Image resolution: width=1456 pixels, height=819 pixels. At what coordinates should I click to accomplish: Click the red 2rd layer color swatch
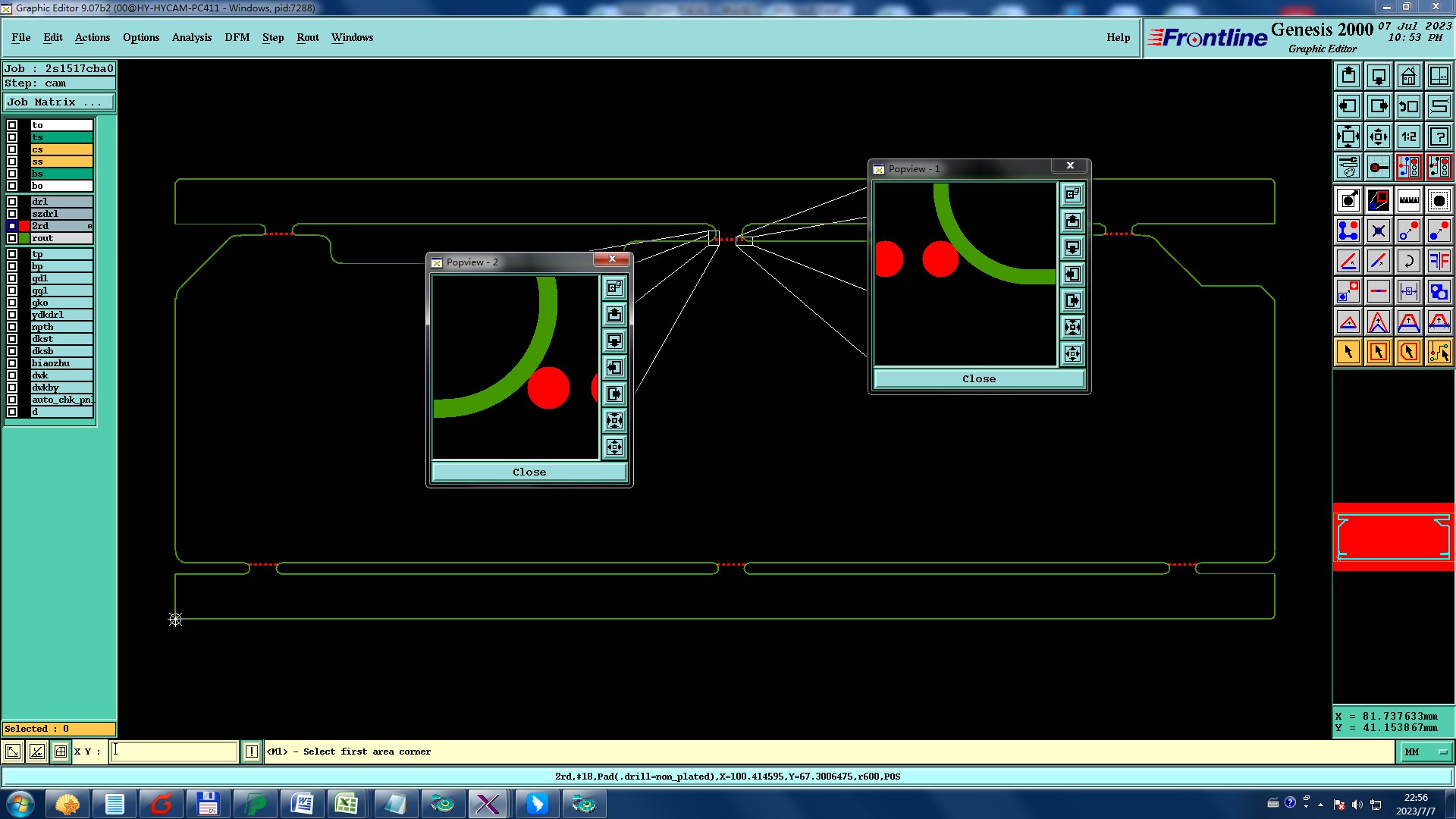click(24, 226)
